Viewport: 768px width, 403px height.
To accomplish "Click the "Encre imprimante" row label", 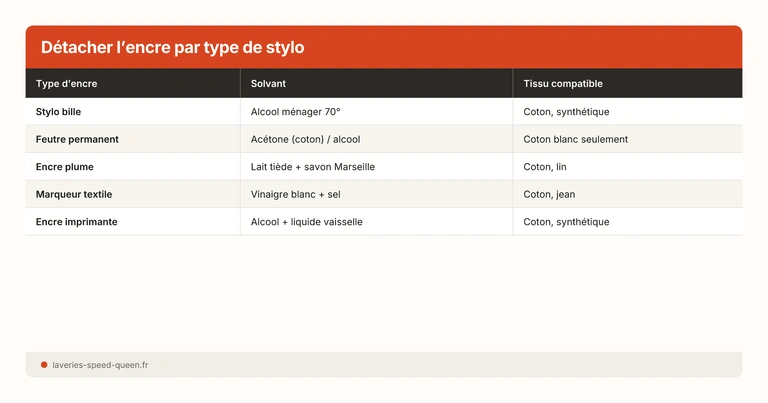I will [x=77, y=222].
